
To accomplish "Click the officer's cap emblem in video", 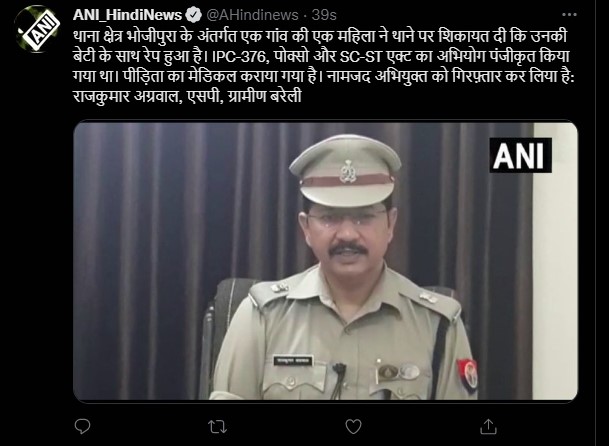I will [348, 171].
